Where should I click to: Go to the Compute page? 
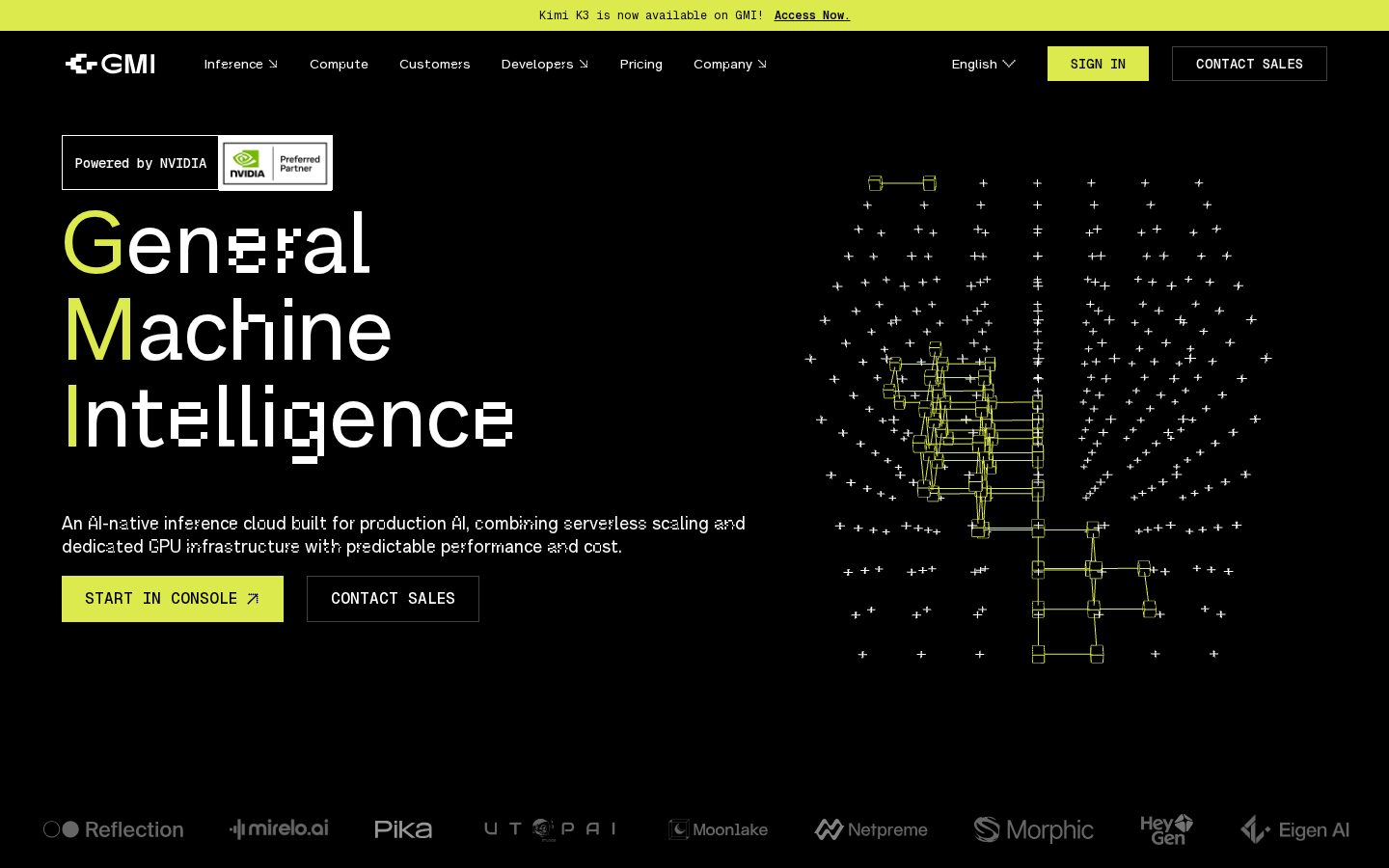click(x=339, y=64)
